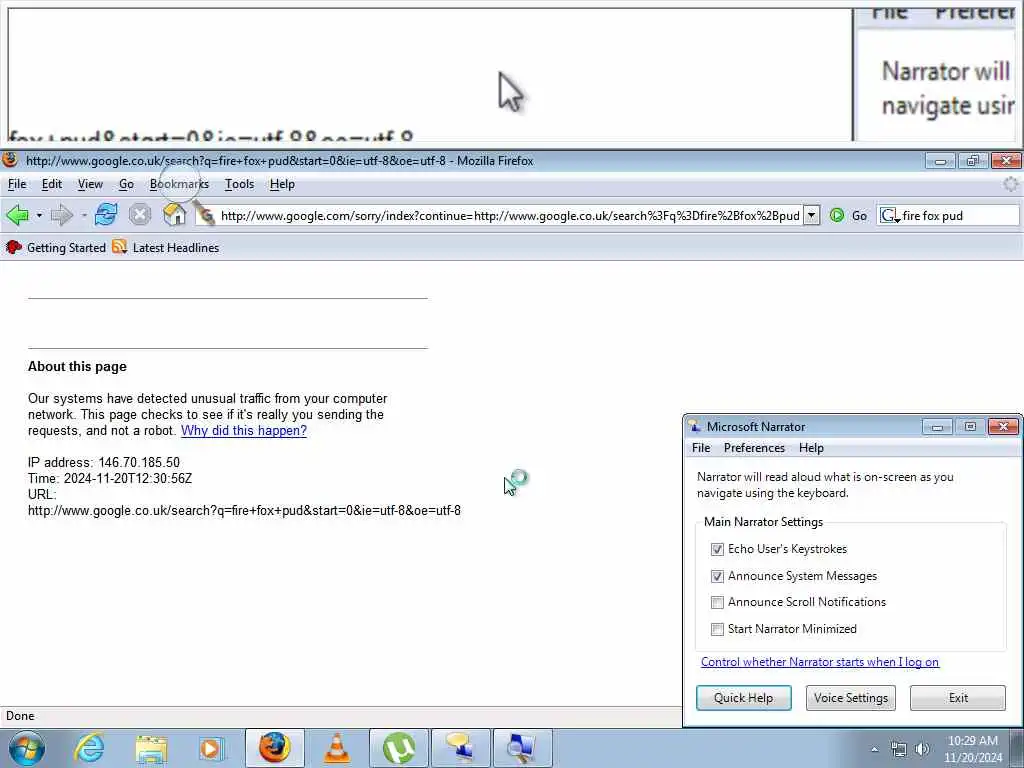Open Narrator Help menu
The height and width of the screenshot is (768, 1024).
tap(811, 448)
